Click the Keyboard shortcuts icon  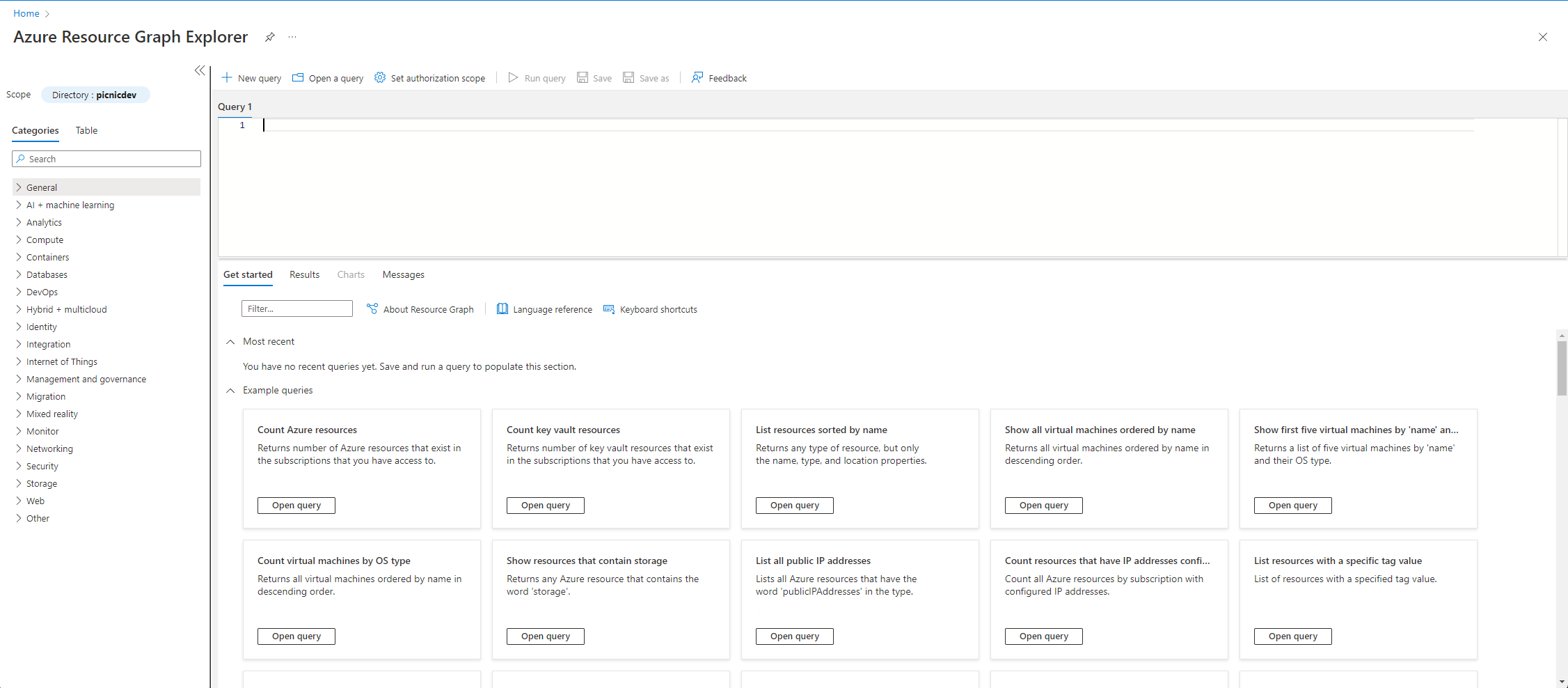tap(609, 308)
